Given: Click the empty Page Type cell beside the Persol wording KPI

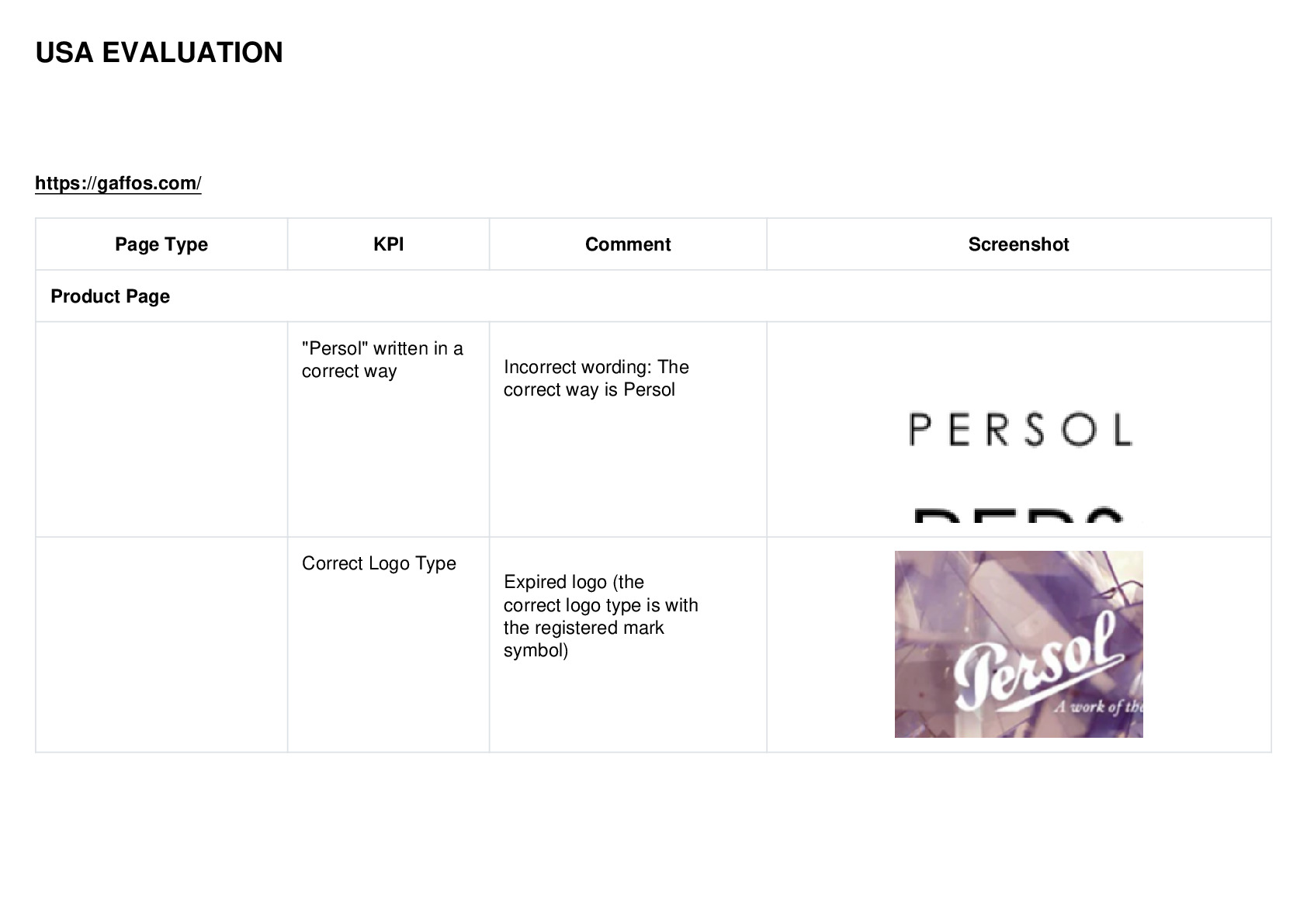Looking at the screenshot, I should pyautogui.click(x=161, y=429).
